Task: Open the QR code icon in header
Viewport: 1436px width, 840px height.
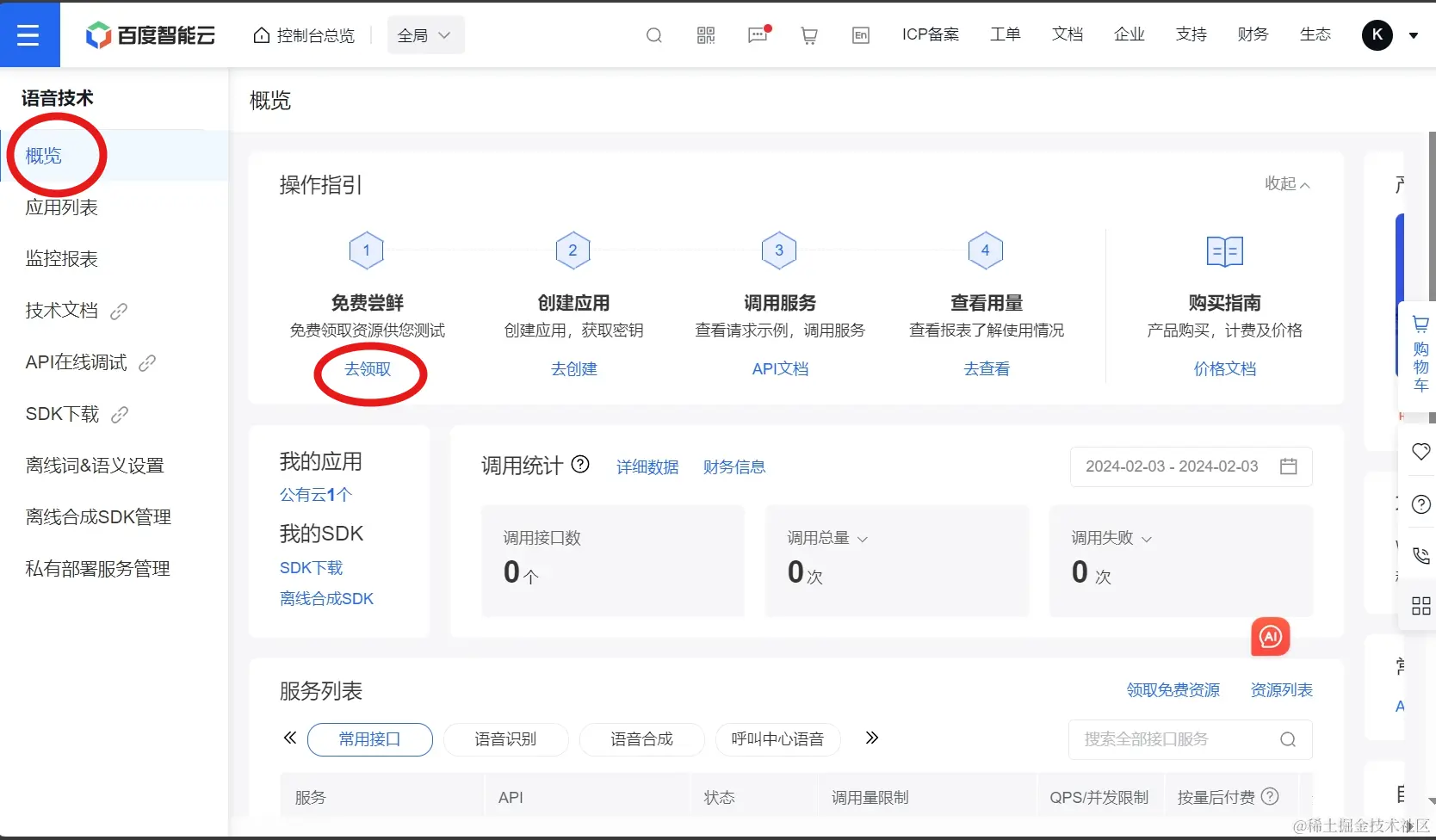Action: (706, 35)
